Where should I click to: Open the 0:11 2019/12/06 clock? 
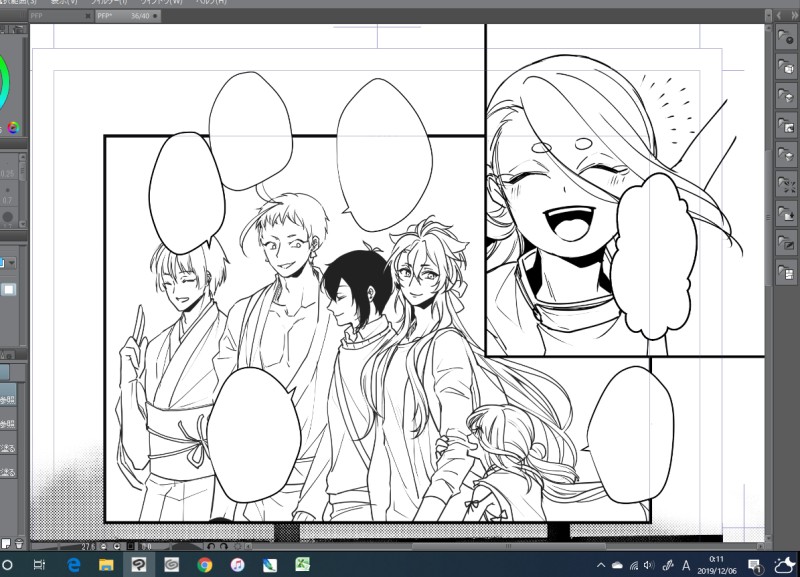tap(717, 565)
